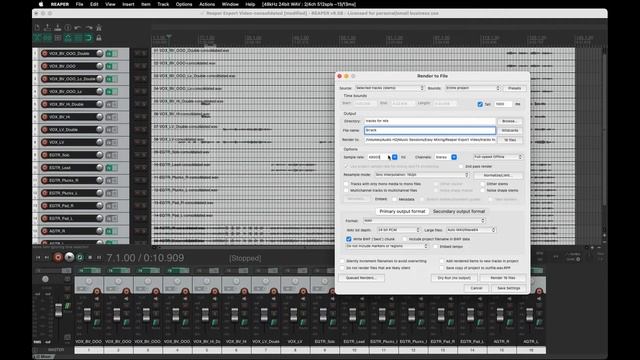Screen dimensions: 640x360
Task: Open the Track menu
Action: tap(163, 4)
